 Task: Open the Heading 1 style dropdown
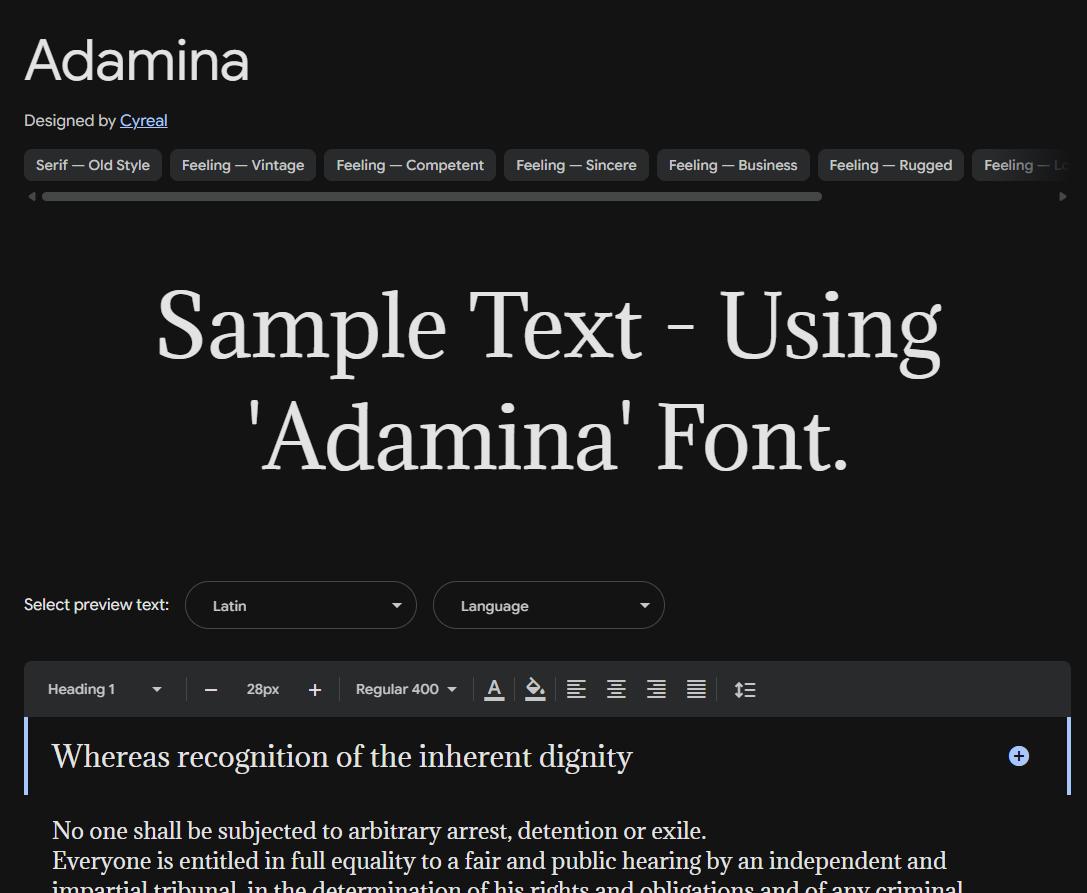pyautogui.click(x=104, y=689)
